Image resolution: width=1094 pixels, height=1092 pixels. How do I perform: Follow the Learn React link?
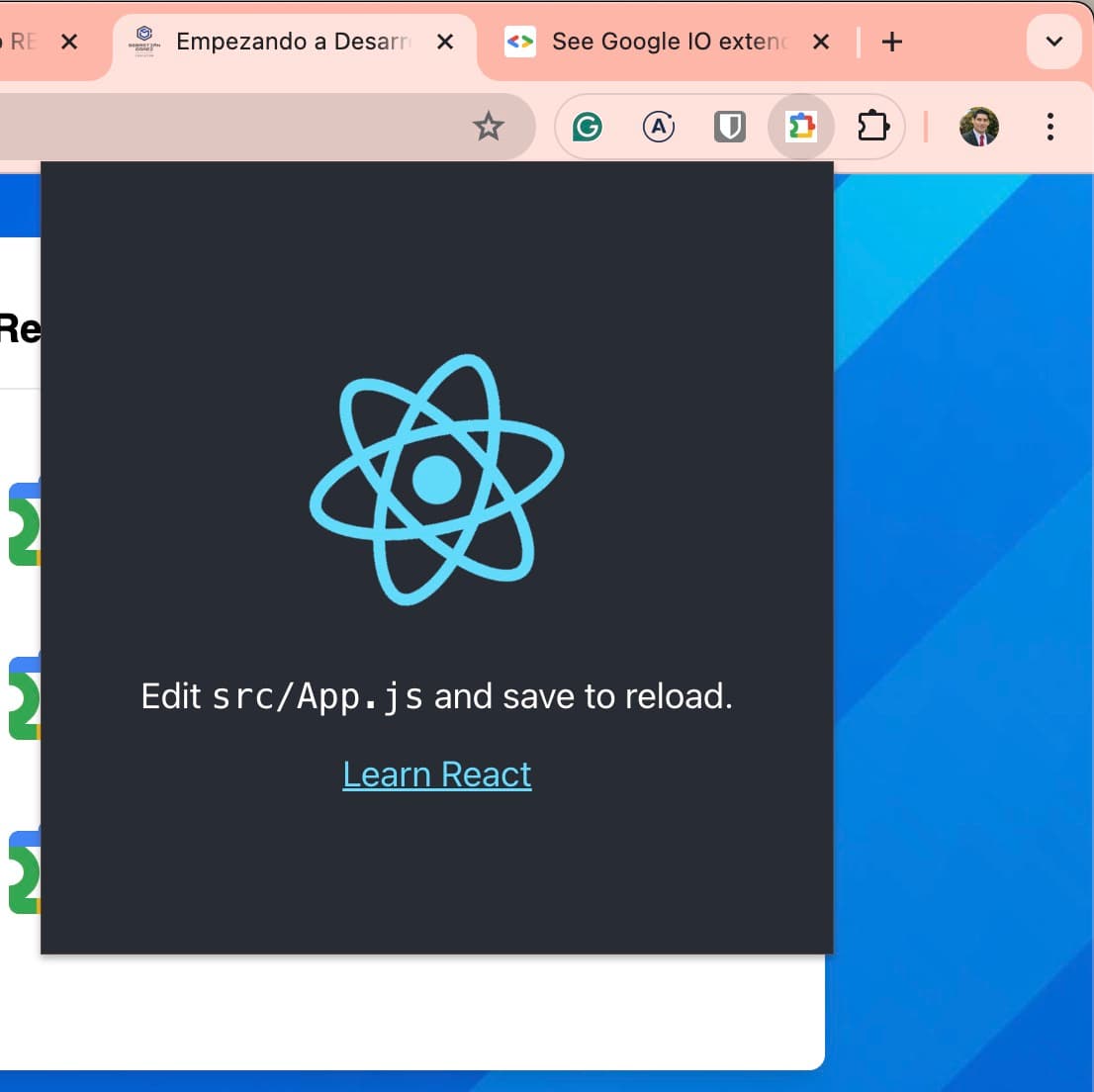pyautogui.click(x=437, y=774)
